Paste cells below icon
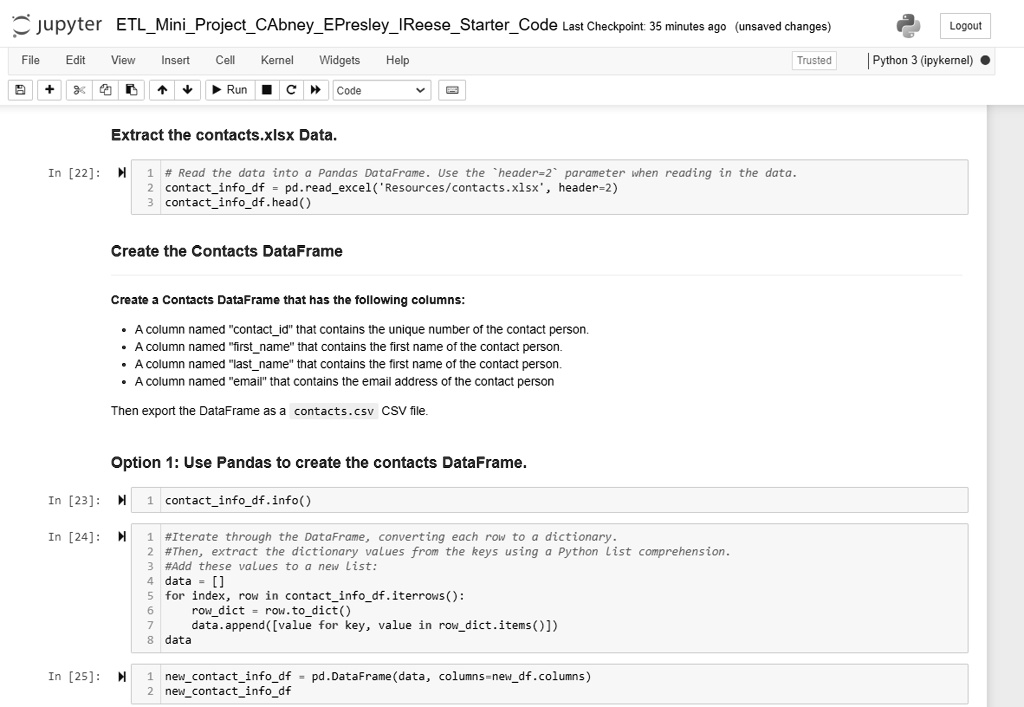Image resolution: width=1024 pixels, height=707 pixels. pyautogui.click(x=131, y=90)
